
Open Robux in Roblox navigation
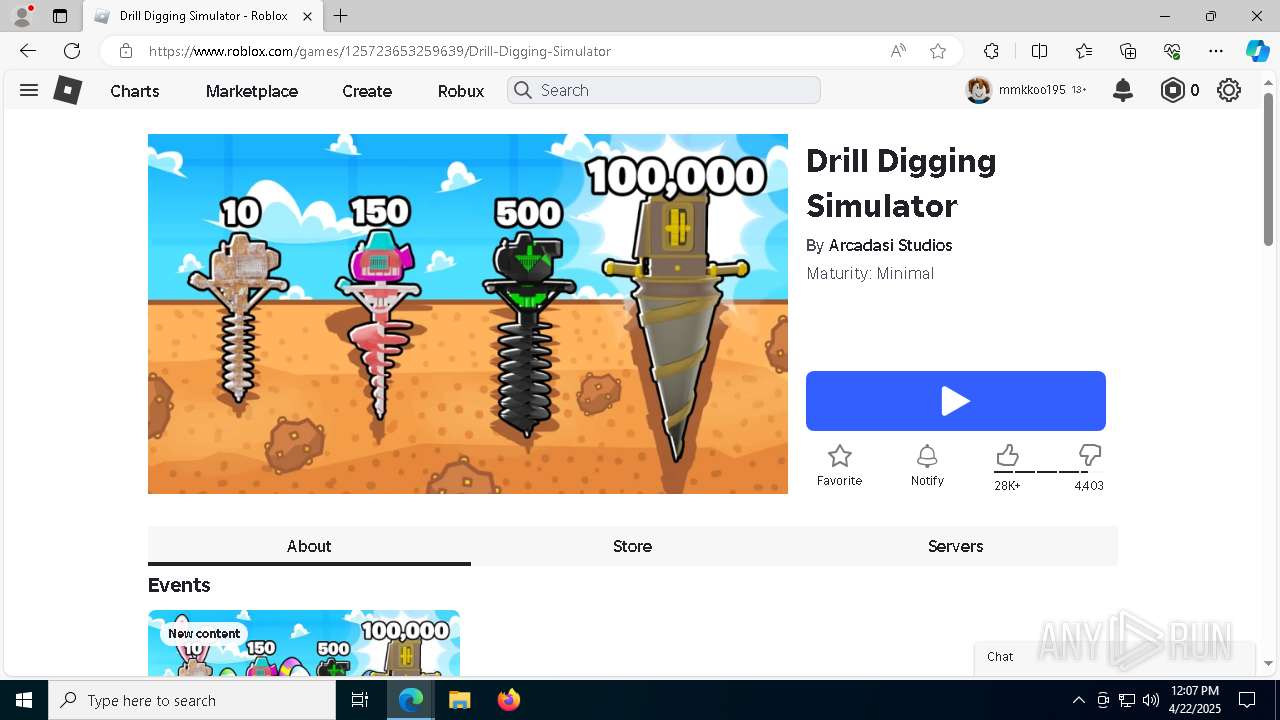pyautogui.click(x=461, y=91)
